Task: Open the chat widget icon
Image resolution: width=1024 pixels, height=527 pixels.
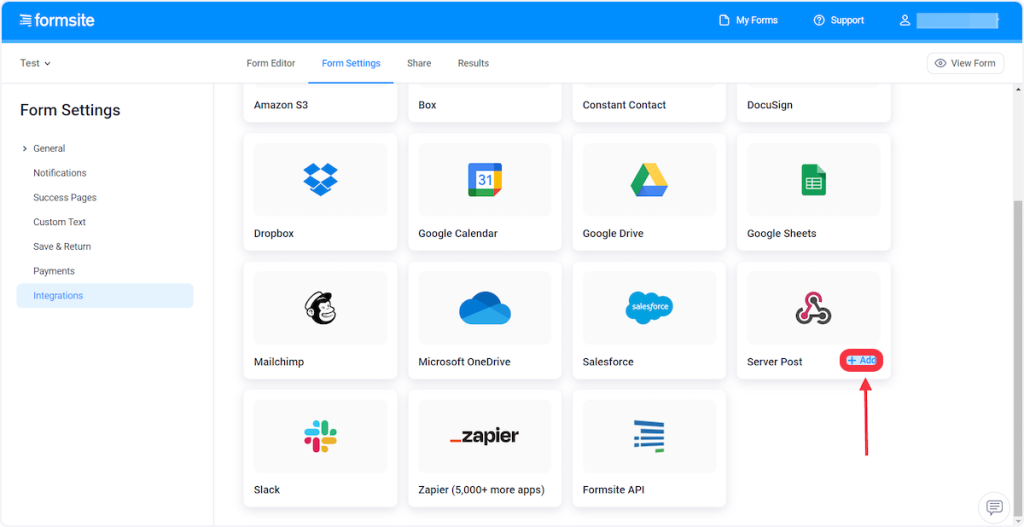Action: click(x=994, y=506)
